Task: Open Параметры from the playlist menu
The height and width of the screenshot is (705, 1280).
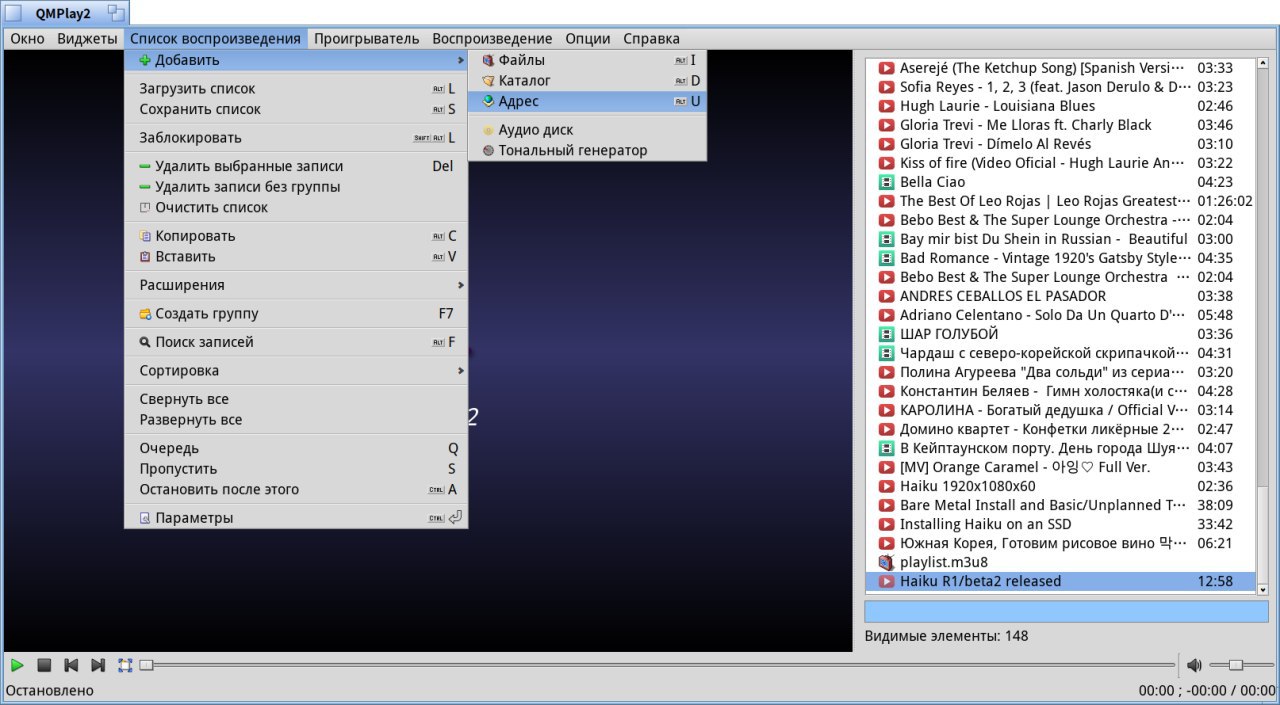Action: [x=296, y=518]
